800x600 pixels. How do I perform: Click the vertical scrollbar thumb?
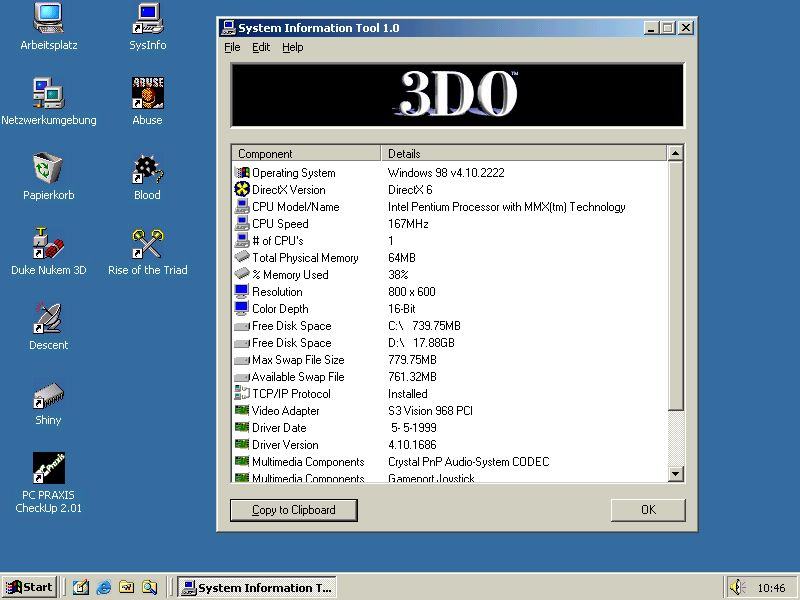(x=676, y=286)
